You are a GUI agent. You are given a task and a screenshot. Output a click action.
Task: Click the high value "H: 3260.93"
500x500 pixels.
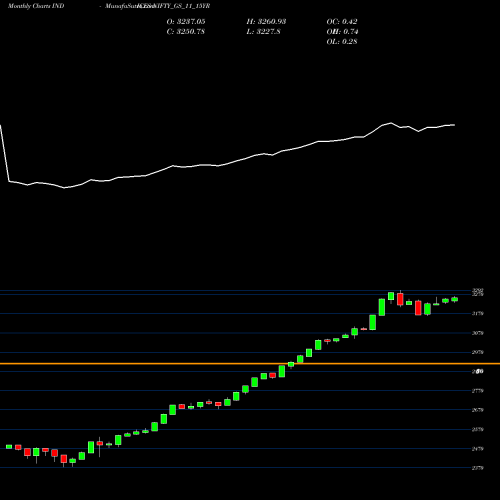[x=266, y=21]
